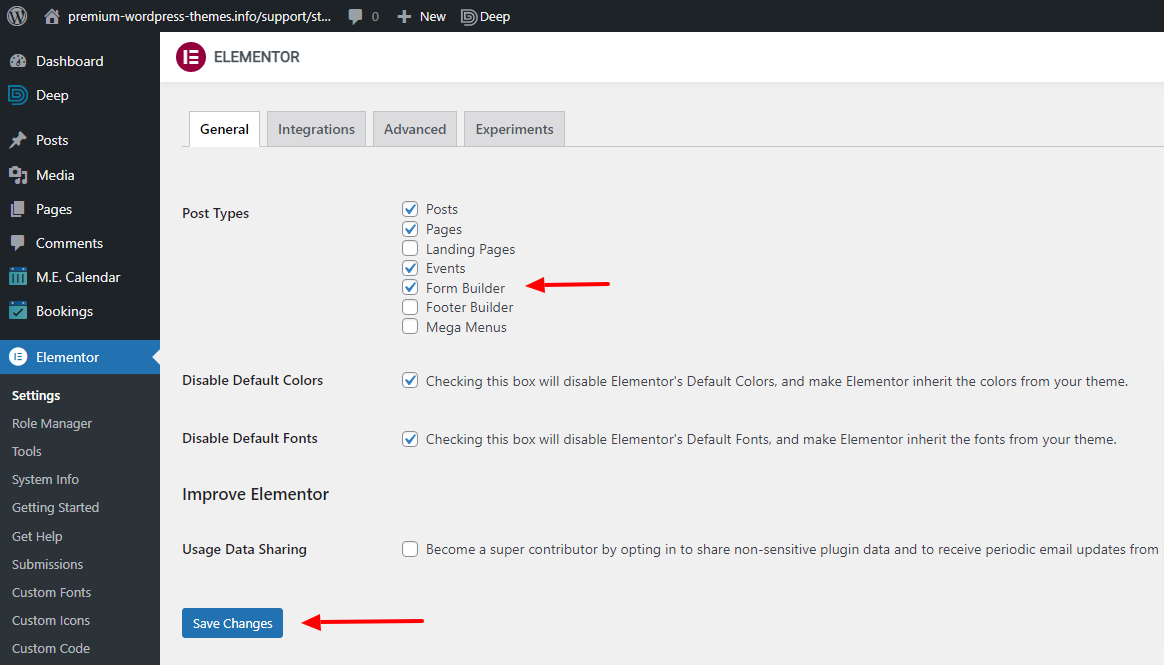Open System Info submenu link

point(45,479)
